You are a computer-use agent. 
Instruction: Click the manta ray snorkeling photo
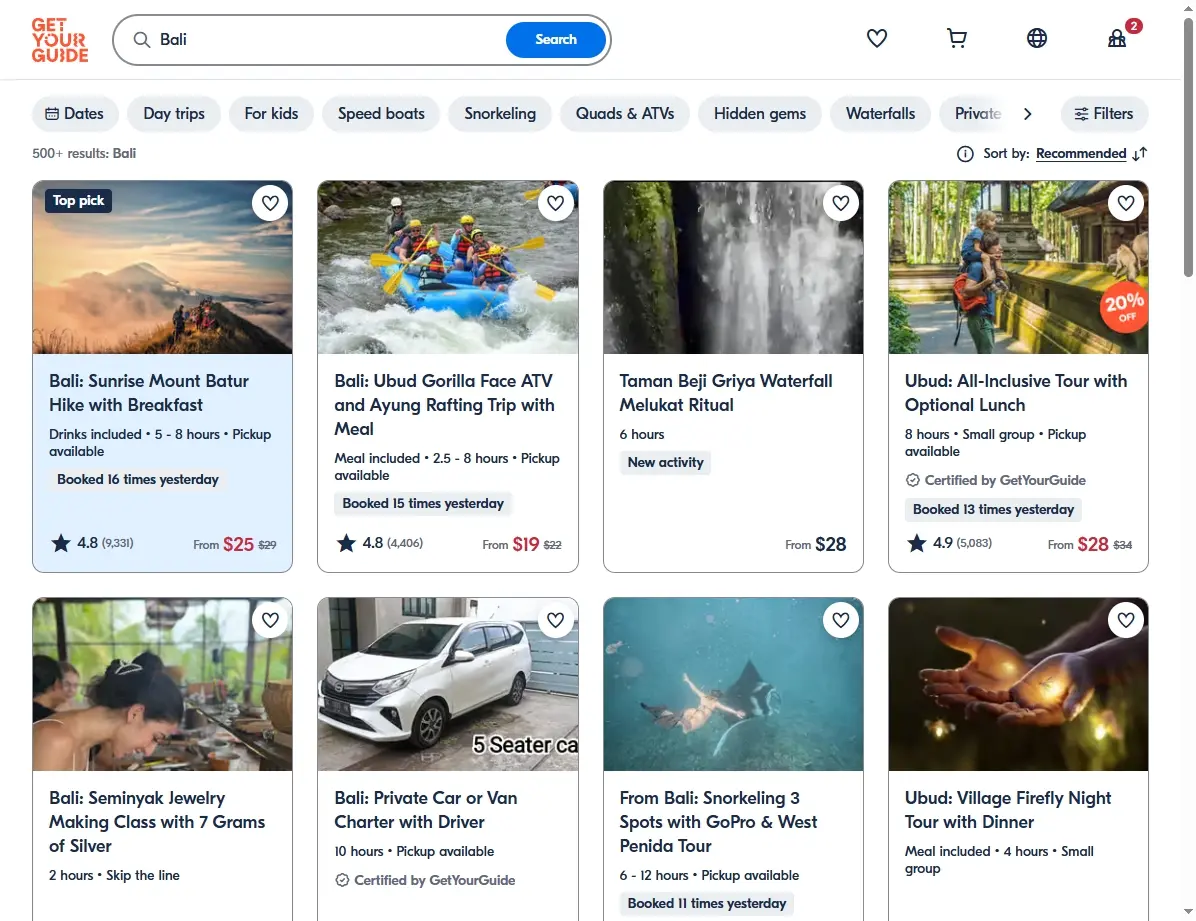(x=733, y=684)
